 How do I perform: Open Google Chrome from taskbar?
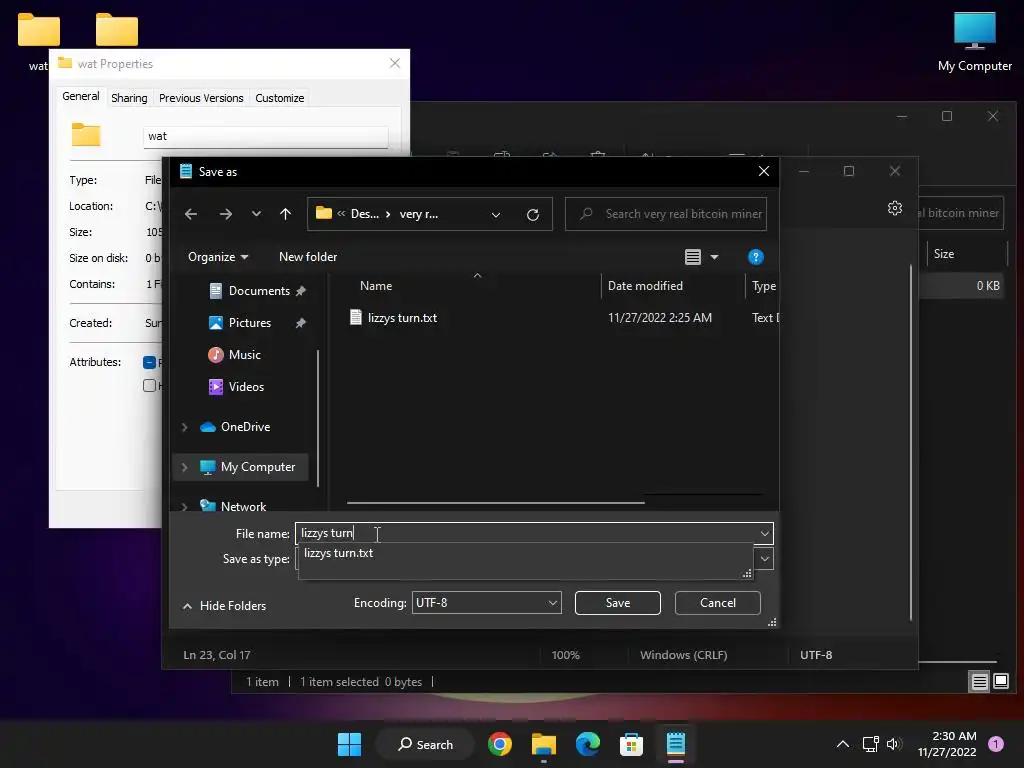pyautogui.click(x=500, y=744)
